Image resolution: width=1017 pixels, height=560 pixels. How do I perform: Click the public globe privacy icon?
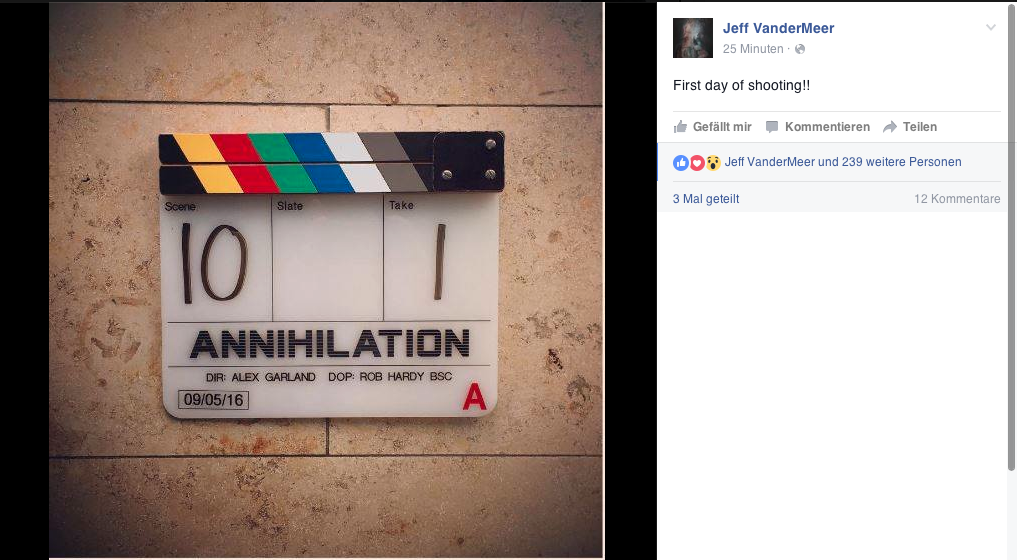coord(800,49)
